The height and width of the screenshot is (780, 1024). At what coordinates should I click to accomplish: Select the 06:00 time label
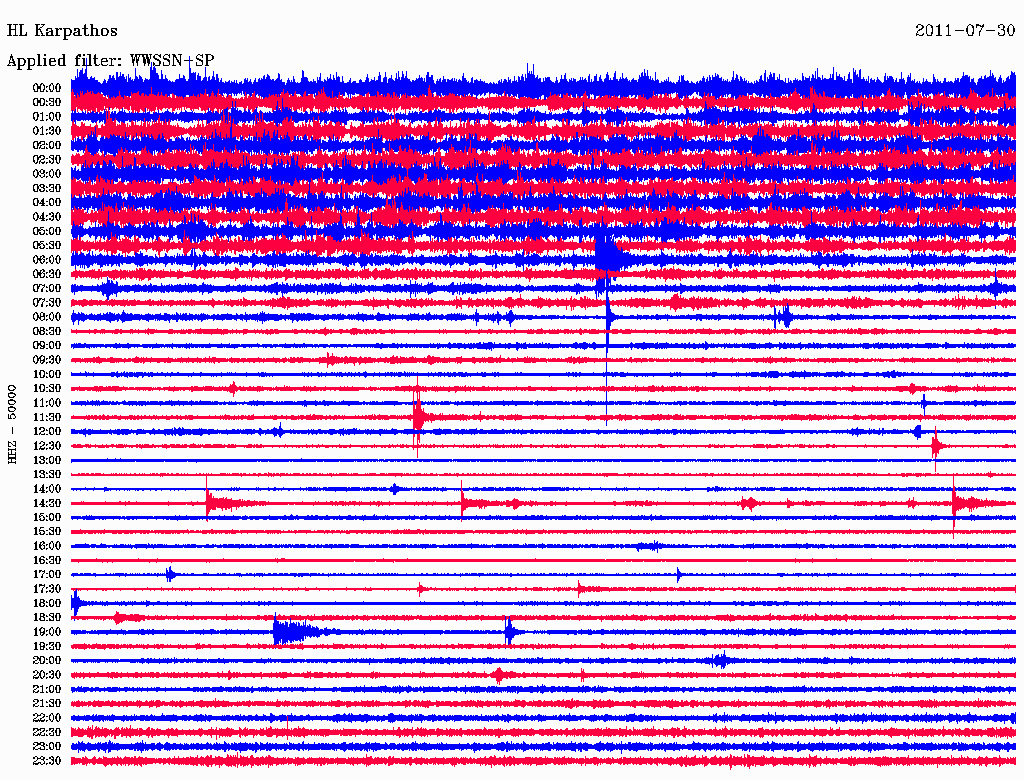[47, 260]
